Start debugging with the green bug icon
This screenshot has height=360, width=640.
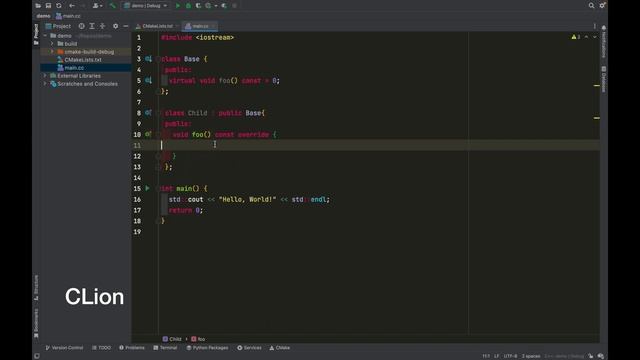tap(188, 6)
